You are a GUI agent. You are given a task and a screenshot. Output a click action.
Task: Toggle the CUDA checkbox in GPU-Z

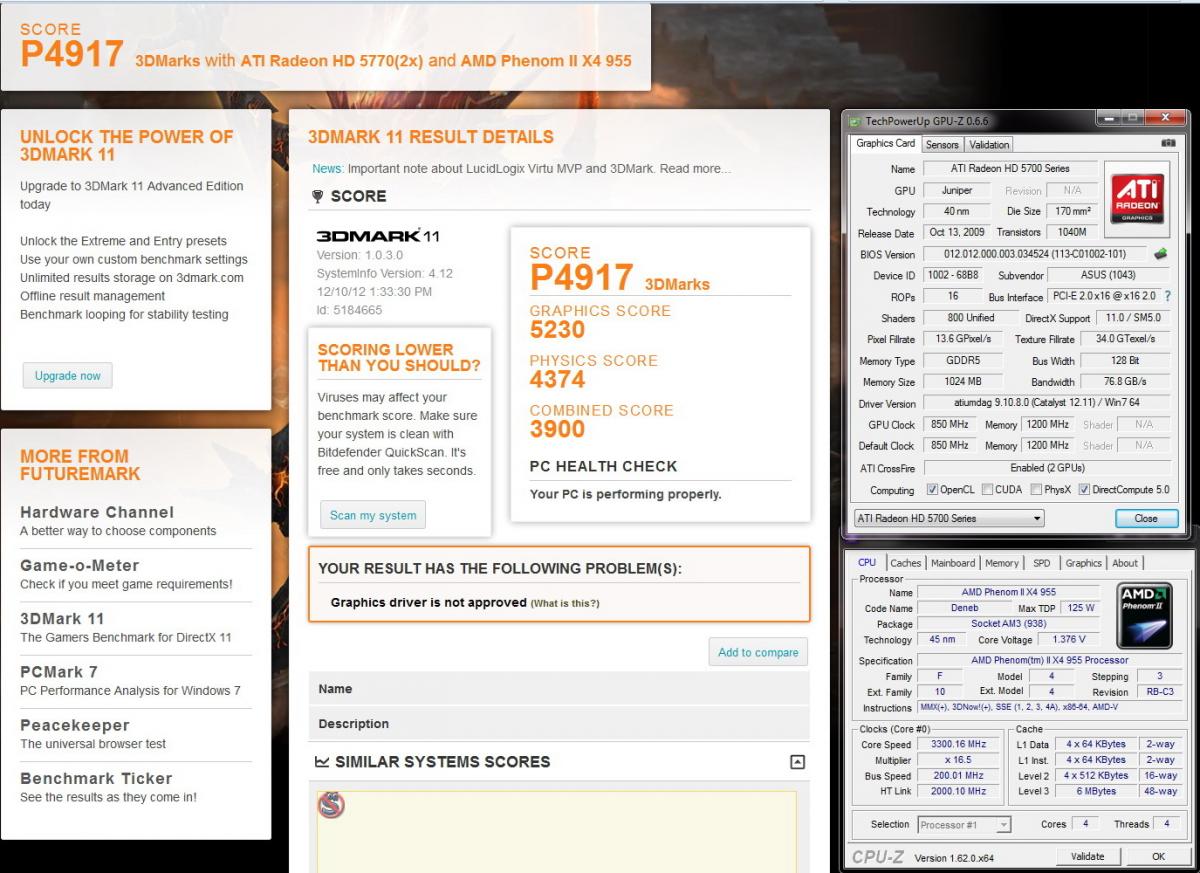click(987, 490)
